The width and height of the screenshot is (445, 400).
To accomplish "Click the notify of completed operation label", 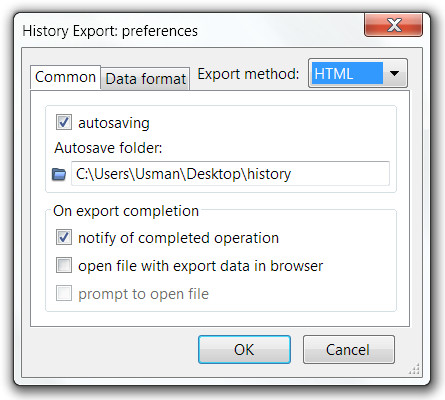I will [x=178, y=238].
